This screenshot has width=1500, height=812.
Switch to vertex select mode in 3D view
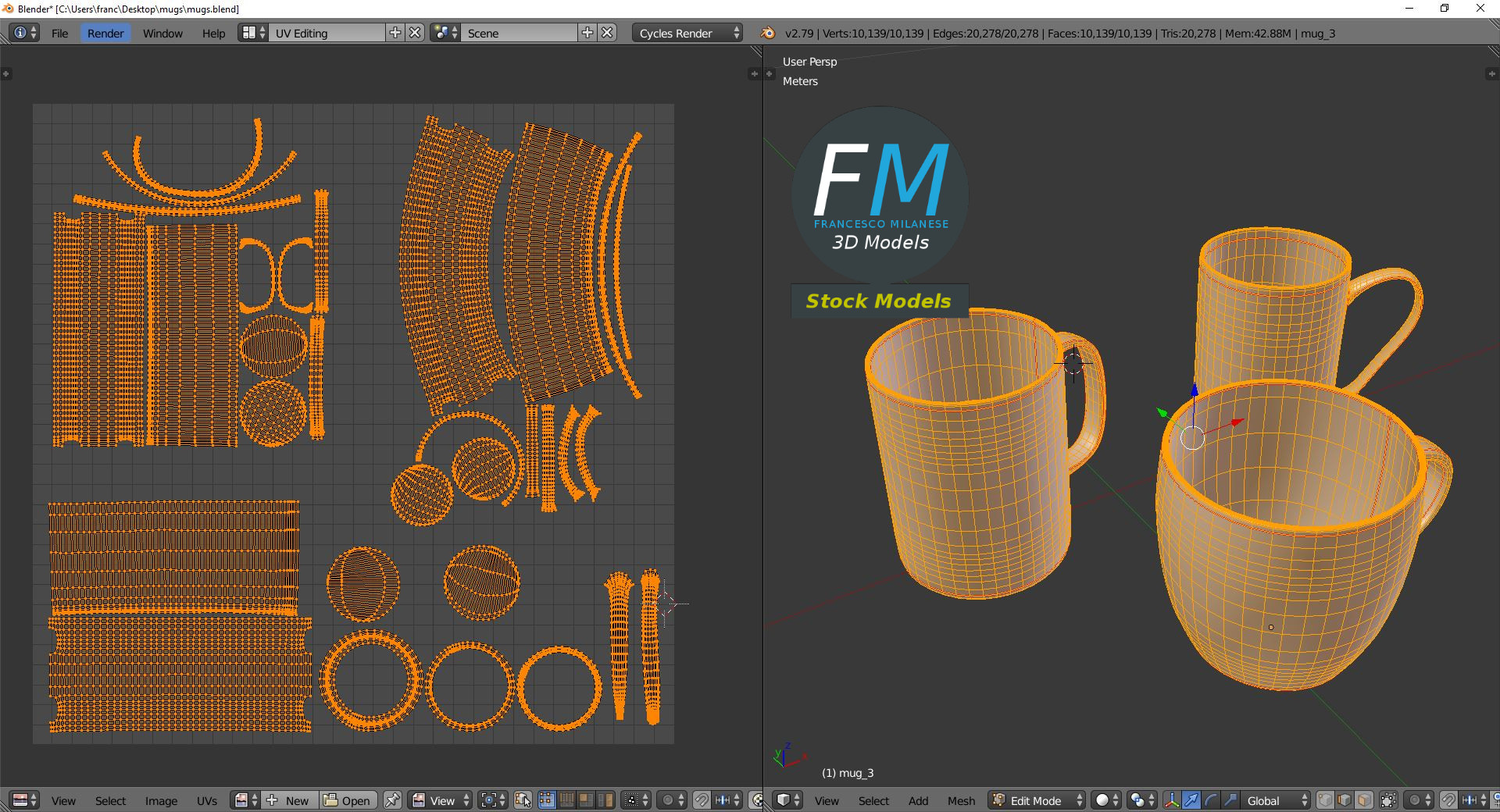1325,800
